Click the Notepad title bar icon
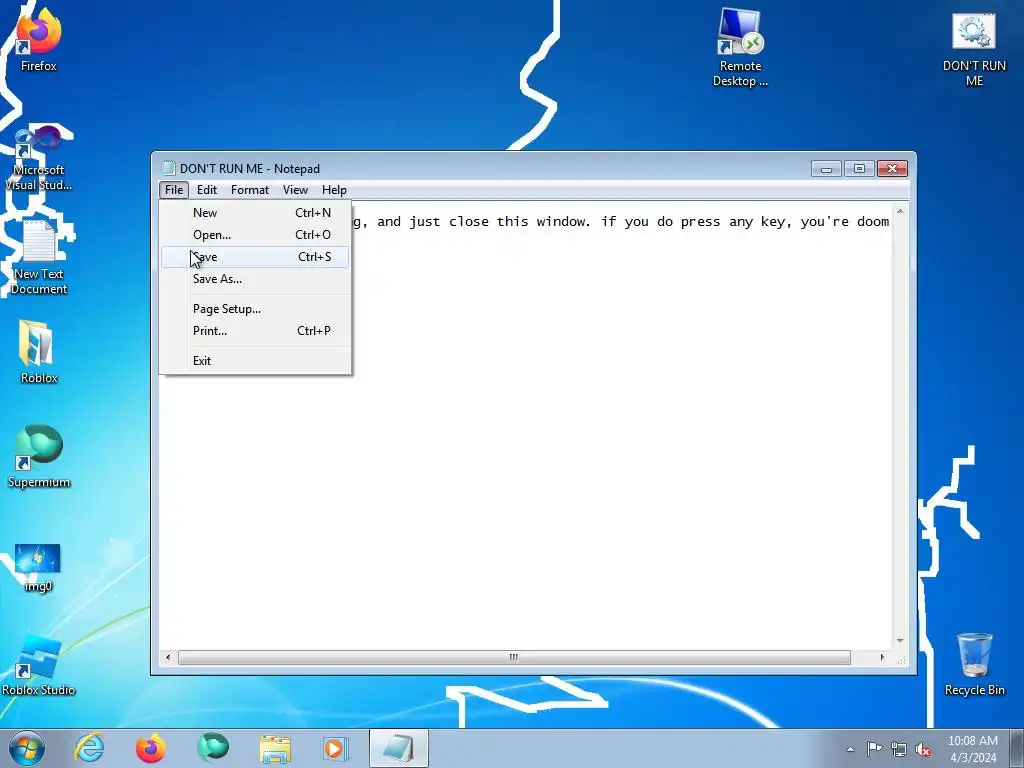The image size is (1024, 768). 168,168
